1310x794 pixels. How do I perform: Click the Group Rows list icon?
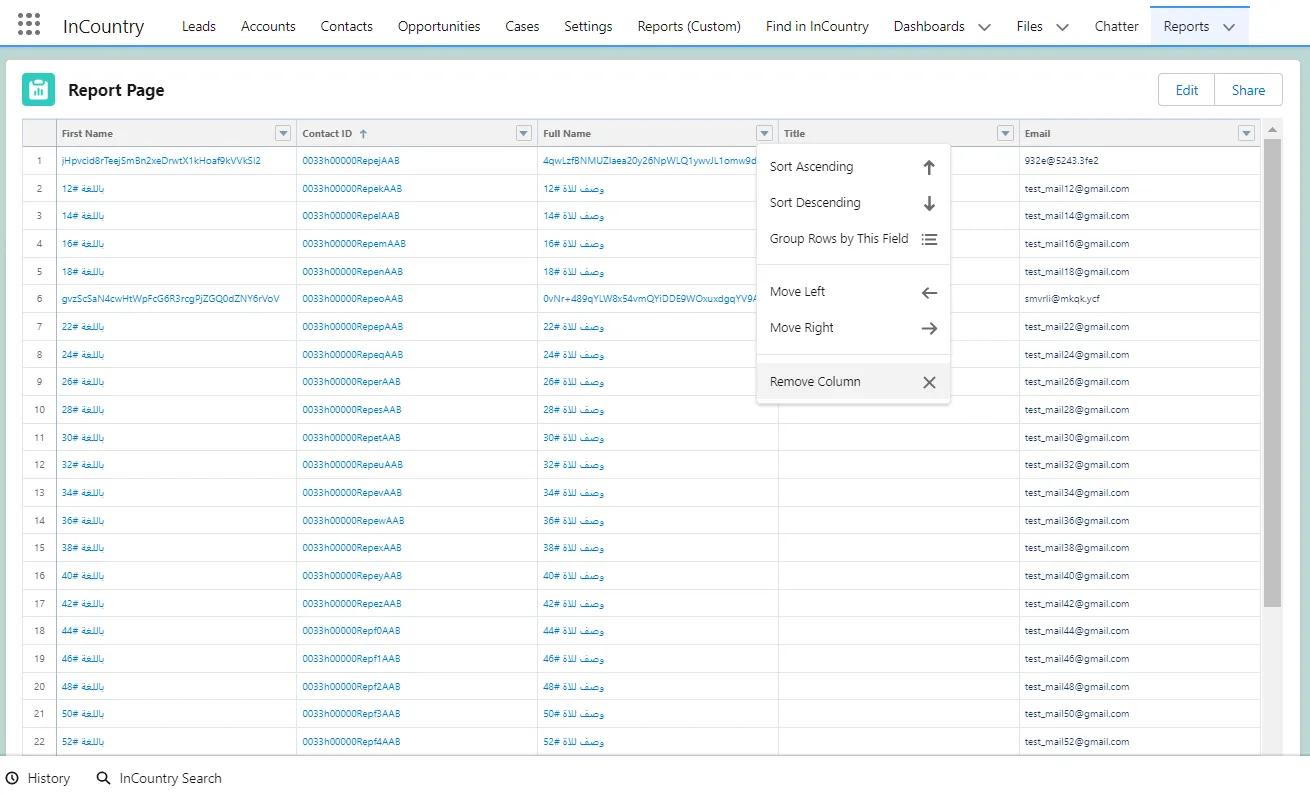click(x=928, y=239)
